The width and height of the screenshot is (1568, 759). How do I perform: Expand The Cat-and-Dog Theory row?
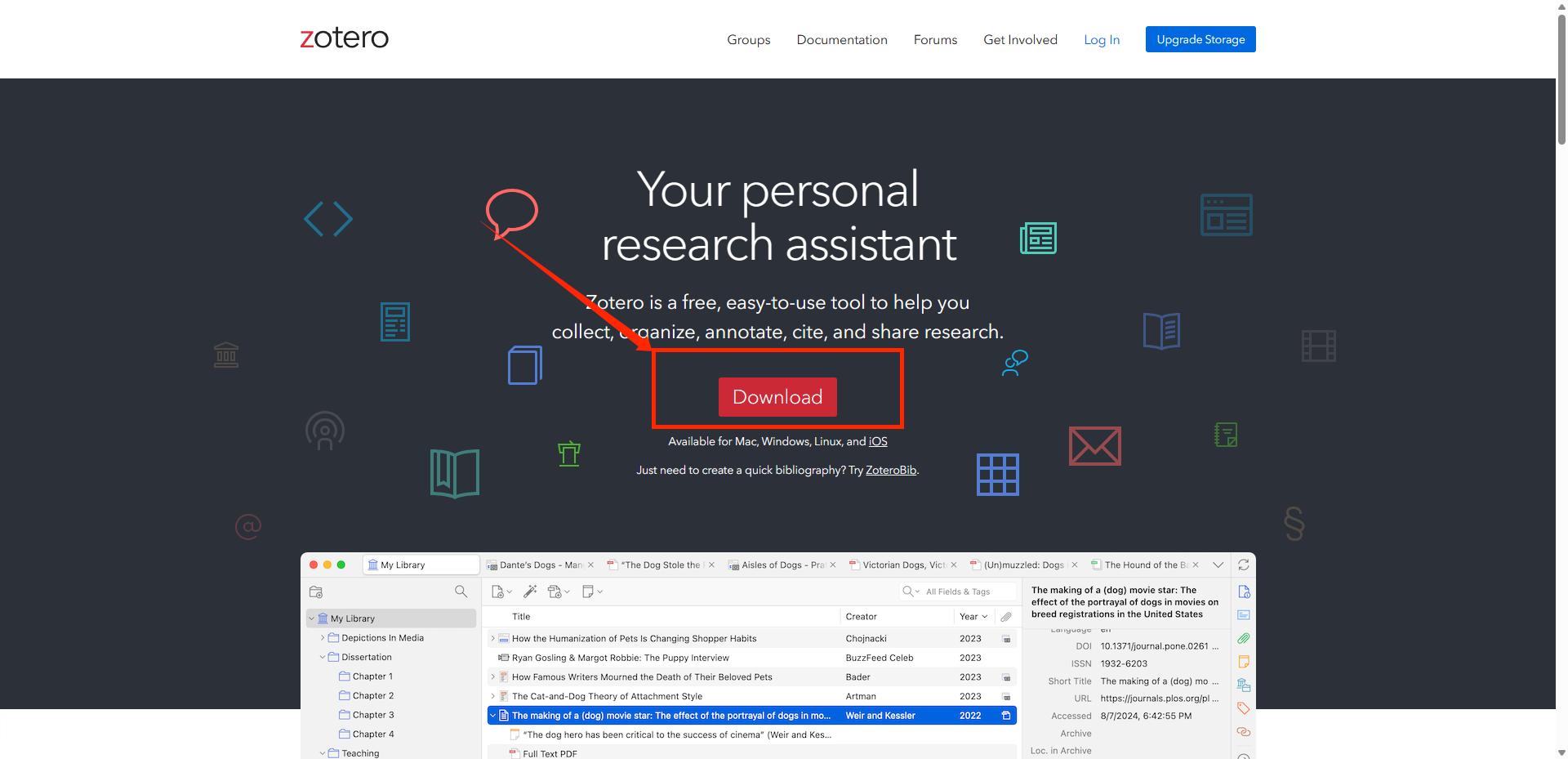pos(492,697)
